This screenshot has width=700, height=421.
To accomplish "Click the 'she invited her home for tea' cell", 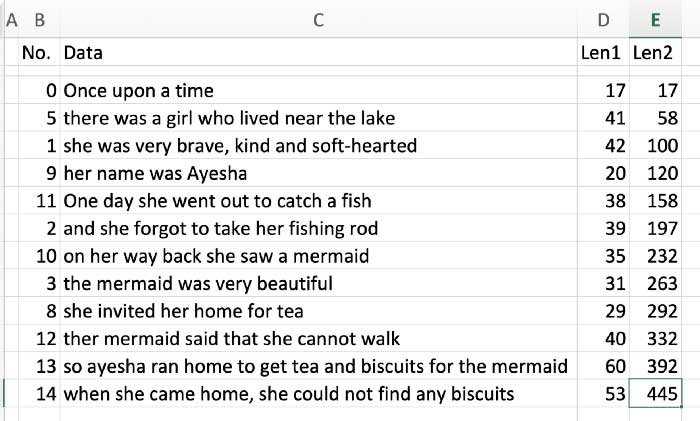I will (x=318, y=311).
